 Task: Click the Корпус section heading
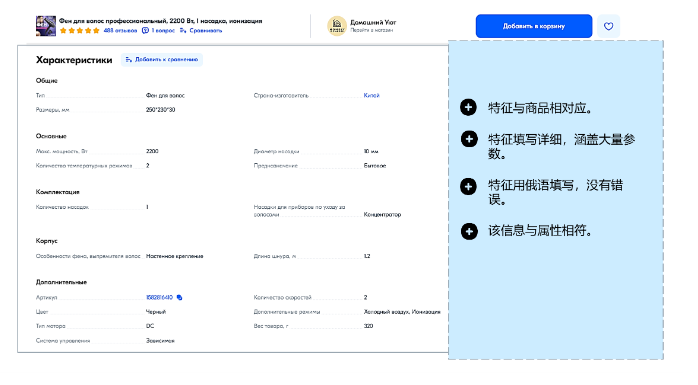coord(47,241)
